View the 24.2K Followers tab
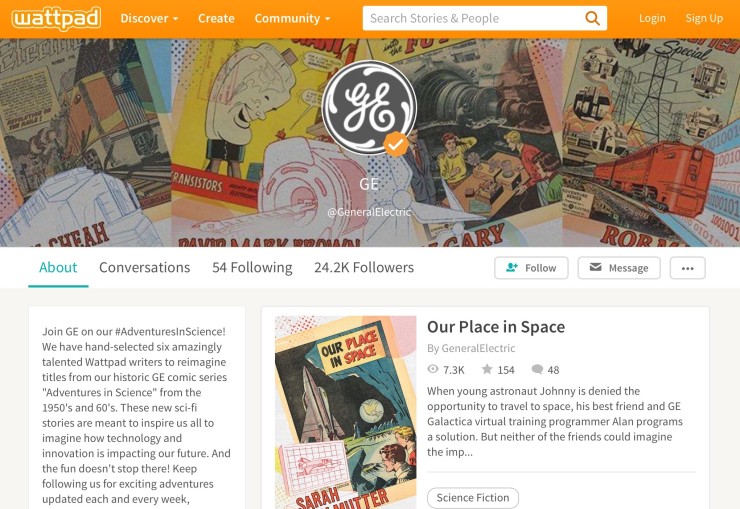The height and width of the screenshot is (509, 740). [x=364, y=267]
